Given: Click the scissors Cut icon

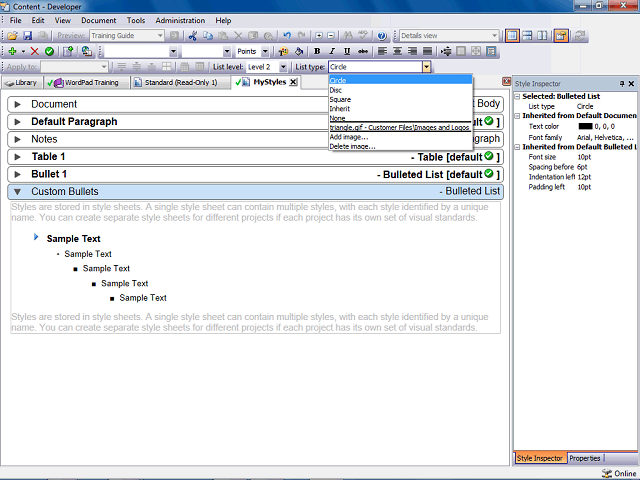Looking at the screenshot, I should 193,36.
